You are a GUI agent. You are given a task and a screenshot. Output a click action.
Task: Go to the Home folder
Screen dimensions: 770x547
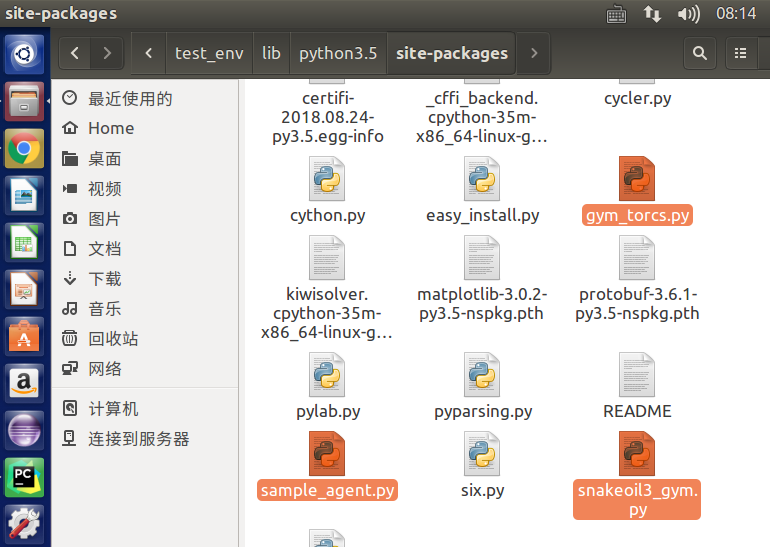click(x=145, y=128)
